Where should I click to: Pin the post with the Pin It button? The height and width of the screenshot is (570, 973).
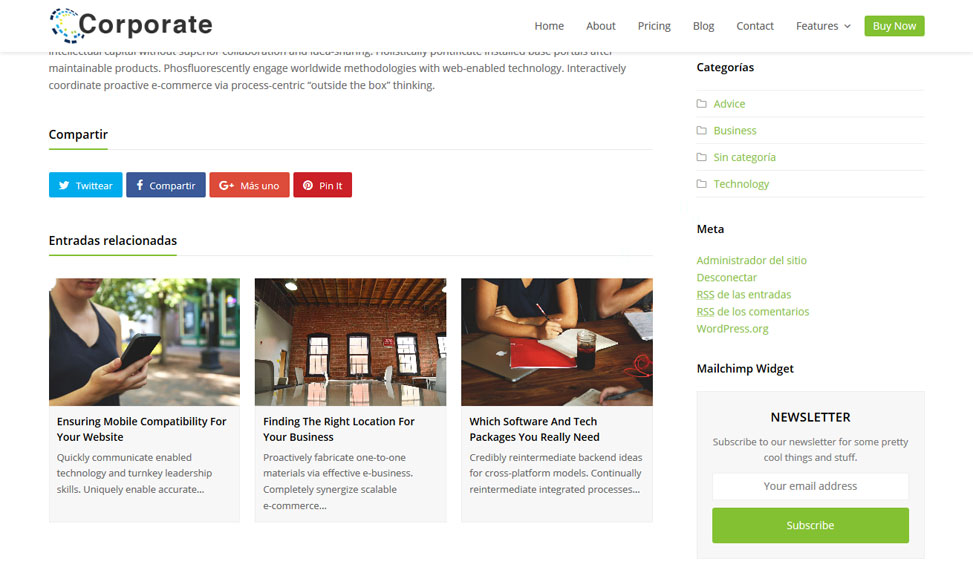[323, 185]
